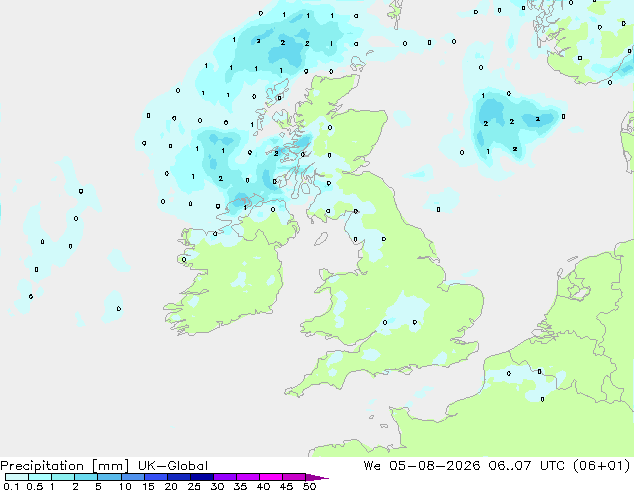
Task: Click the 'UK-Global' model label
Action: click(x=173, y=466)
